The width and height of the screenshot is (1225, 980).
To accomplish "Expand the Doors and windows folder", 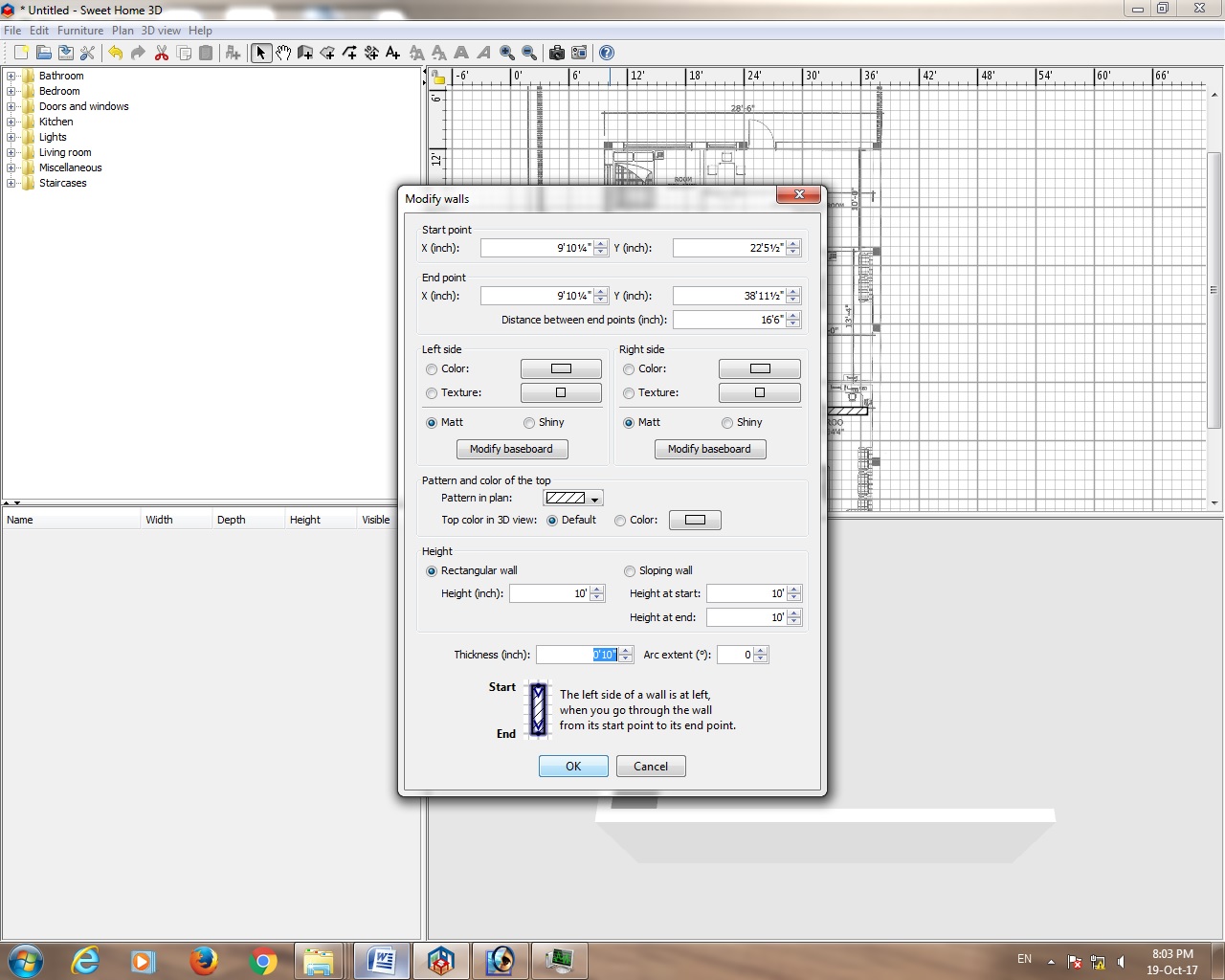I will pos(11,107).
